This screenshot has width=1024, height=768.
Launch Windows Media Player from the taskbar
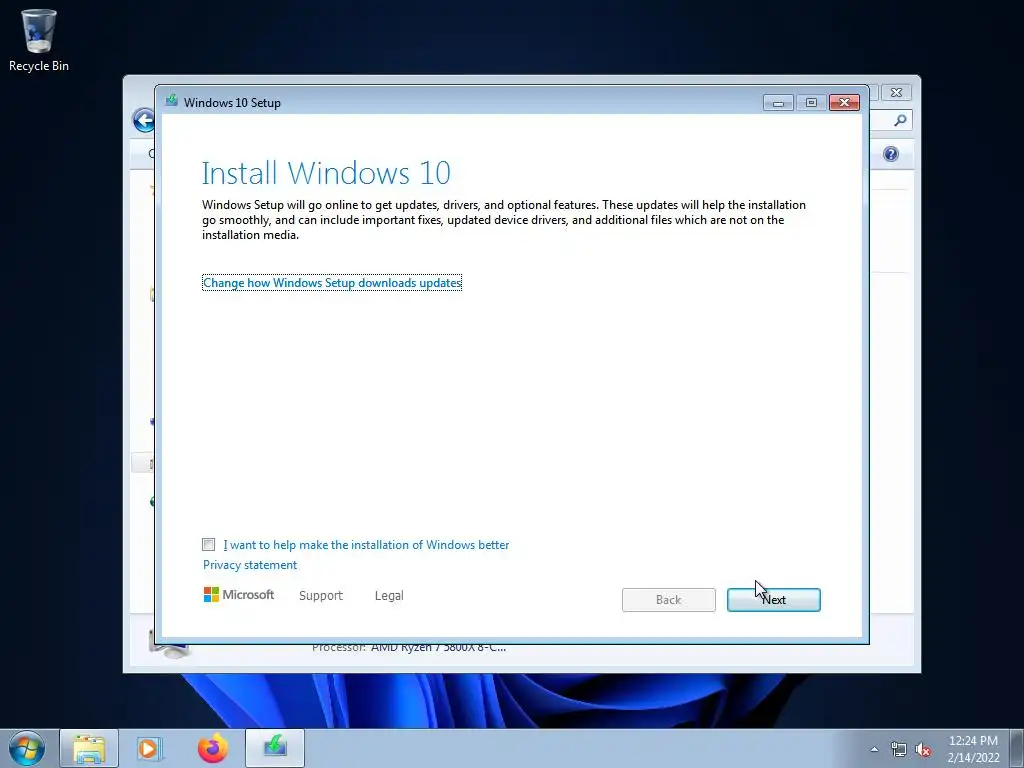click(x=150, y=748)
